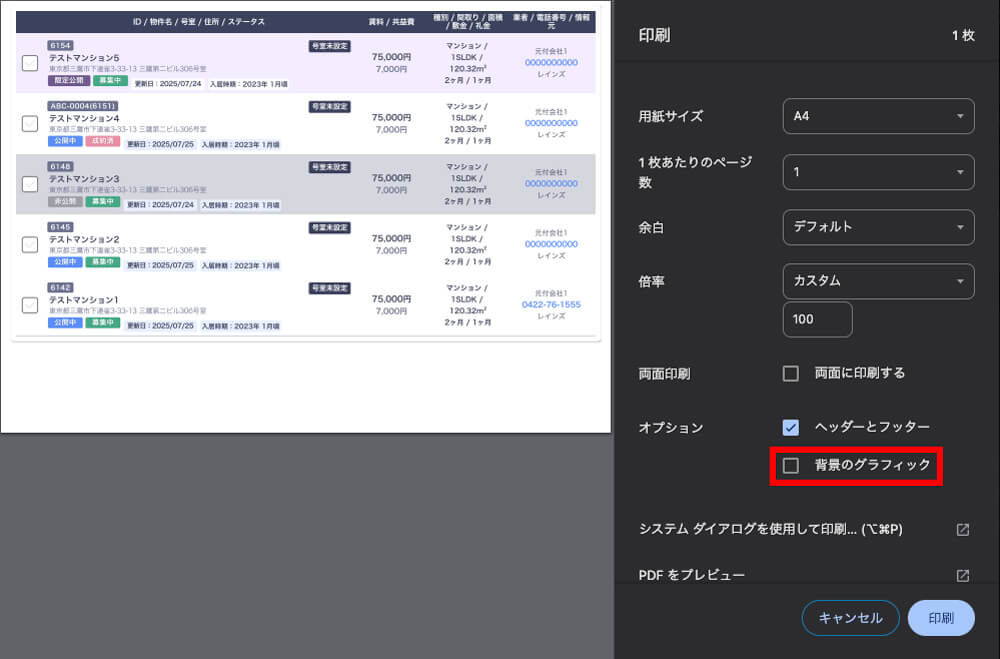The width and height of the screenshot is (1000, 659).
Task: Open 余白 デフォルト dropdown
Action: click(878, 227)
